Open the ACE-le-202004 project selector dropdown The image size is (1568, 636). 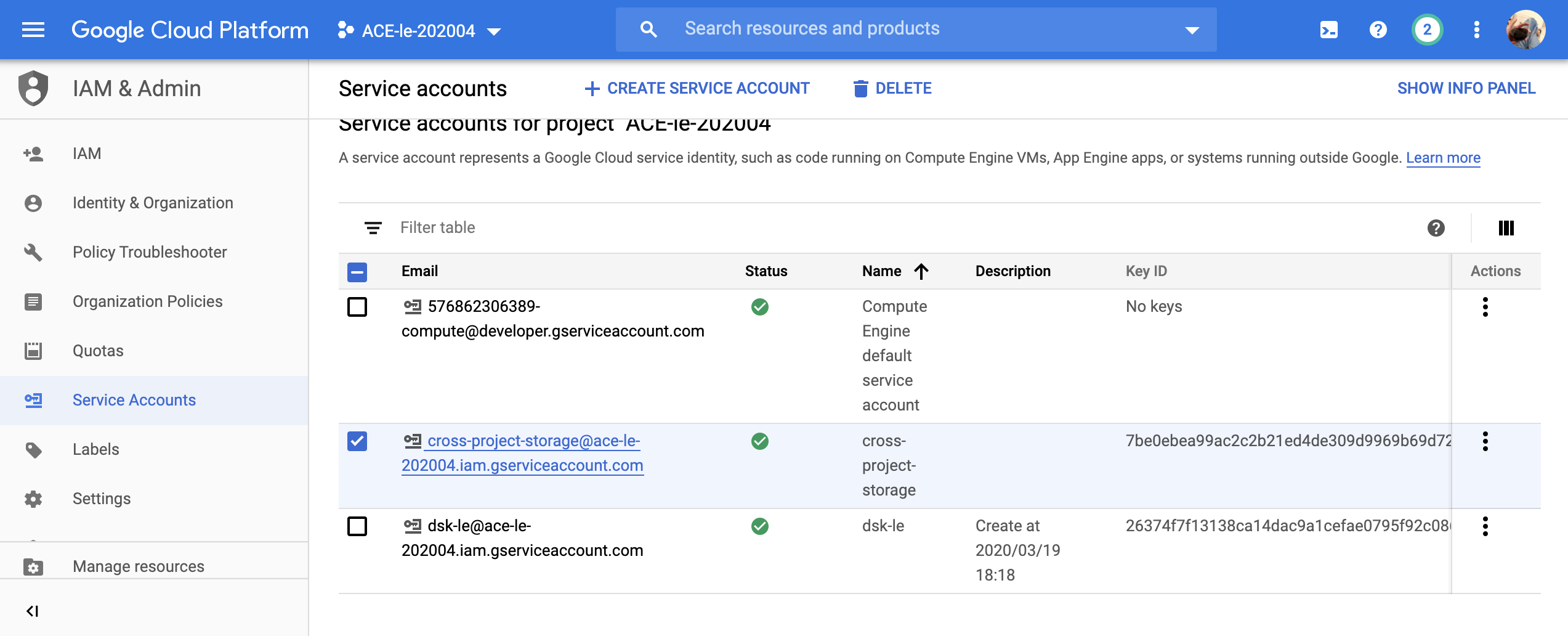(419, 30)
